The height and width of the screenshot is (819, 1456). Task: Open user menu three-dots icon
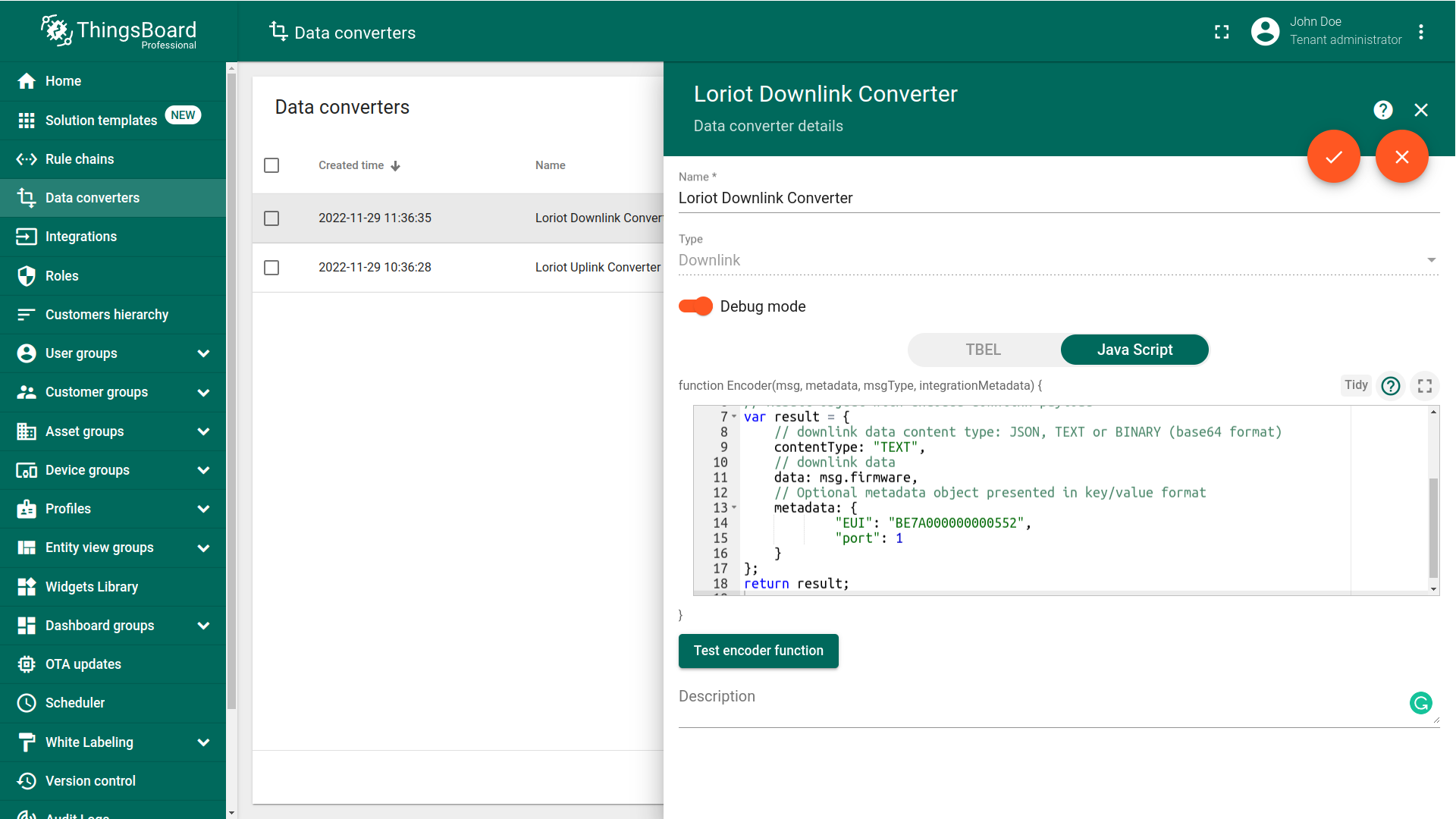tap(1421, 32)
